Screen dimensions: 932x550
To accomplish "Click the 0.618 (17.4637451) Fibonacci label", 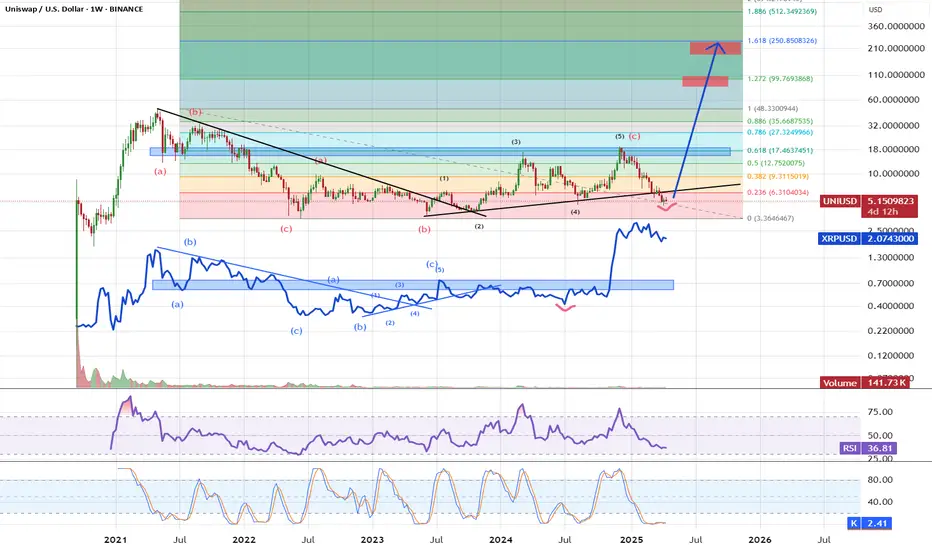I will coord(780,151).
